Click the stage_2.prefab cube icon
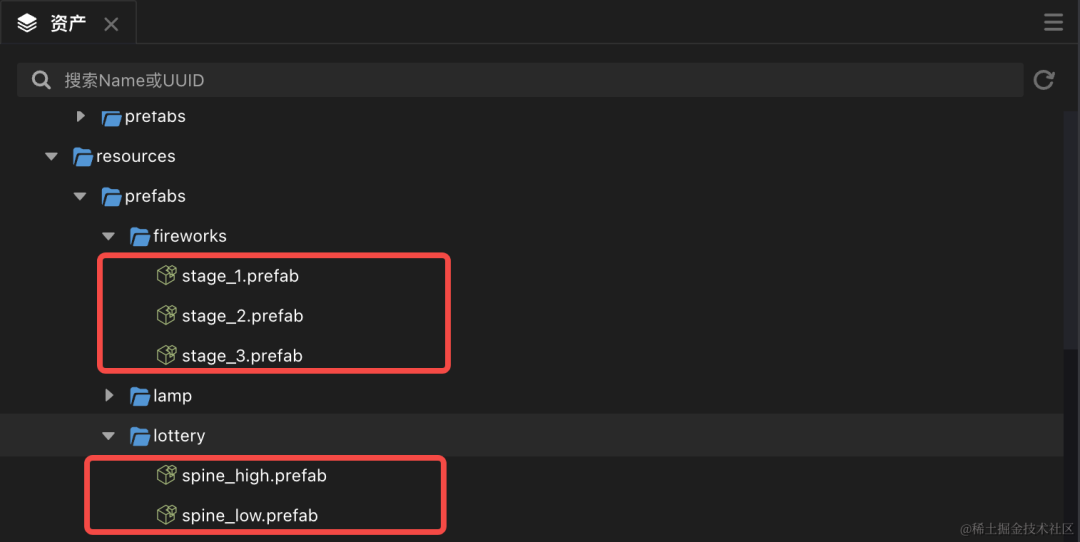The width and height of the screenshot is (1080, 542). [x=167, y=315]
